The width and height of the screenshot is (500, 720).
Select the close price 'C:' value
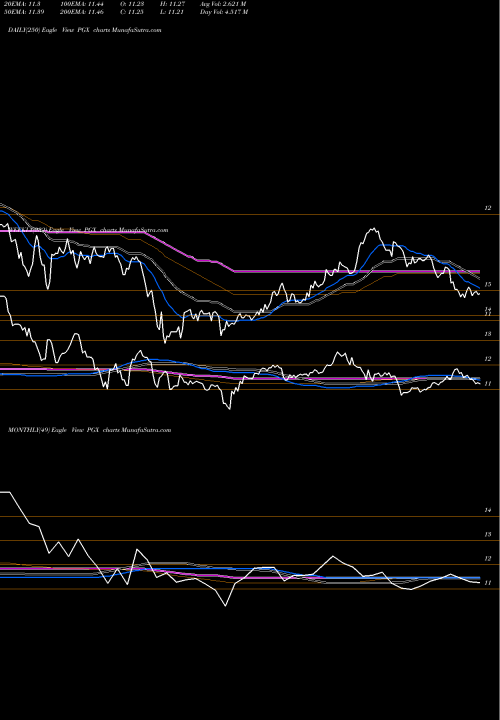[131, 12]
